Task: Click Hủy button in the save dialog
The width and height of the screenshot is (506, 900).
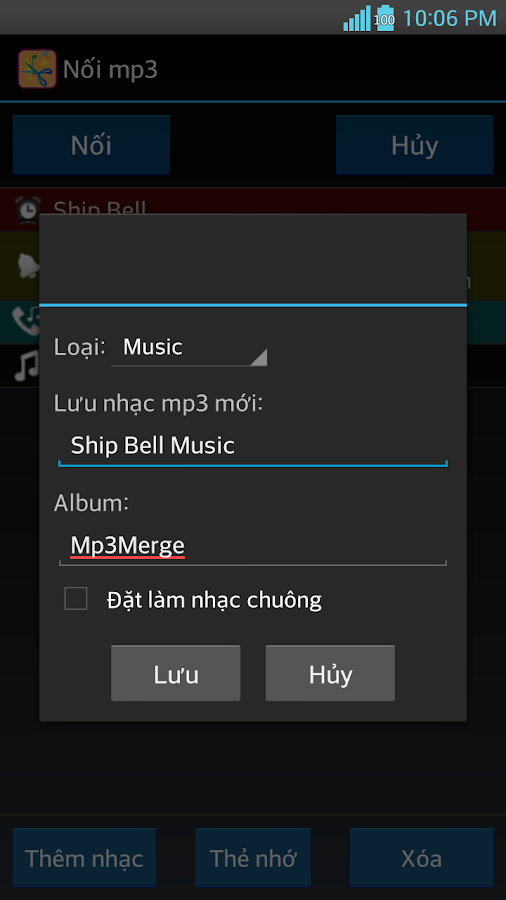Action: [x=330, y=673]
